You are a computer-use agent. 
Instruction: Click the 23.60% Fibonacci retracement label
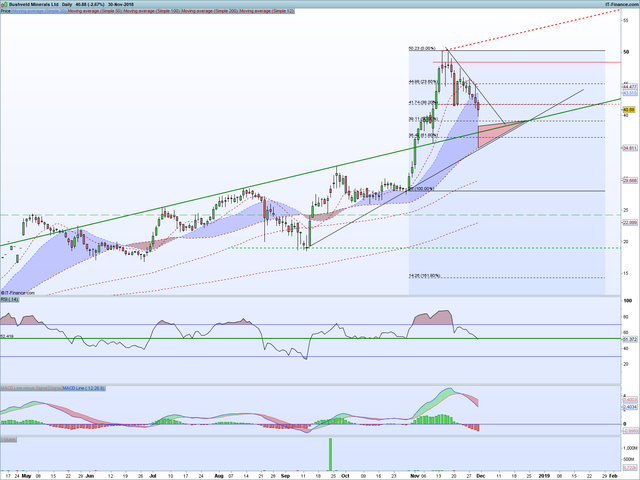click(x=422, y=82)
